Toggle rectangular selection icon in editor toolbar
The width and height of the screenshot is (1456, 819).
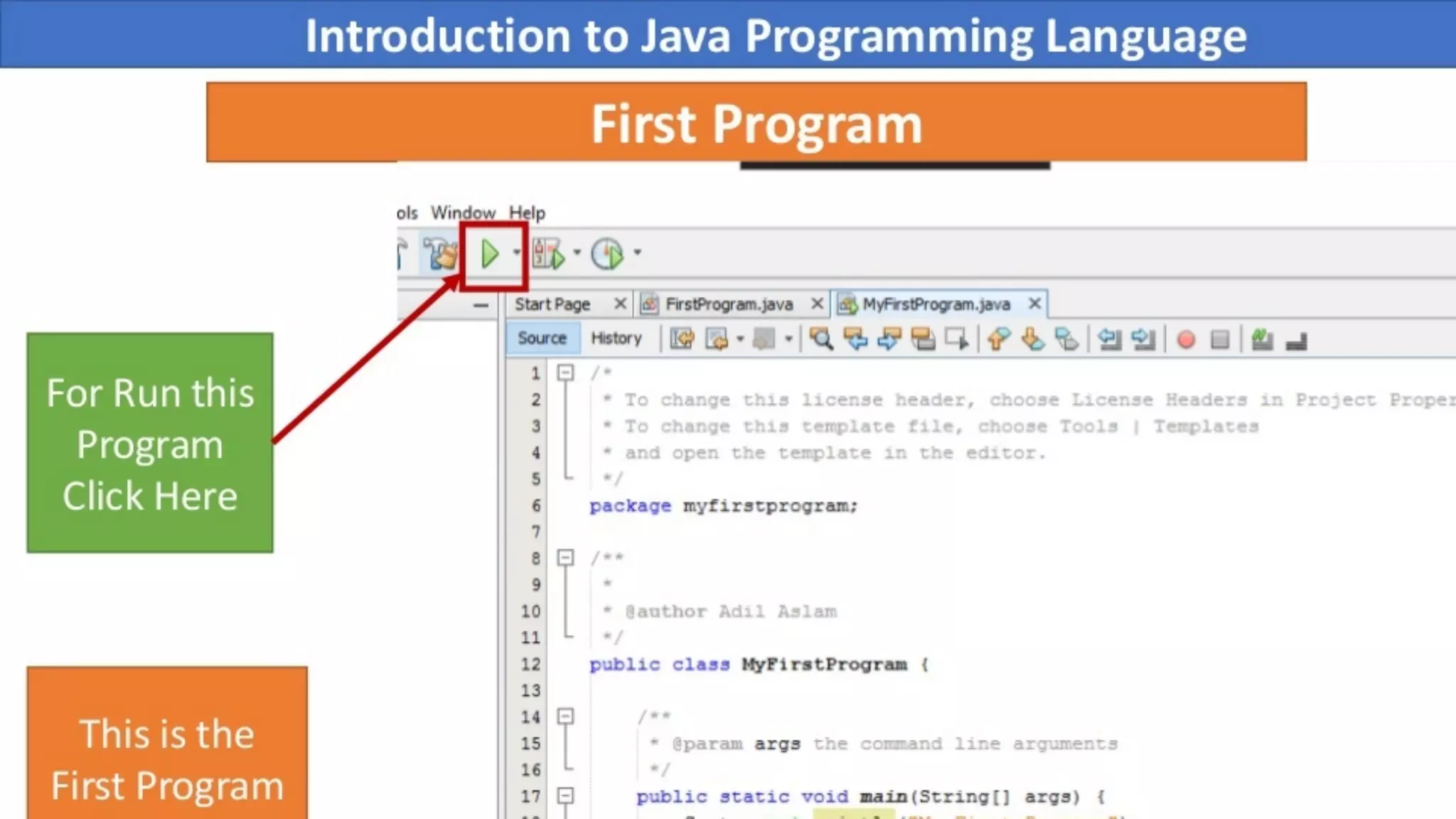click(x=957, y=339)
